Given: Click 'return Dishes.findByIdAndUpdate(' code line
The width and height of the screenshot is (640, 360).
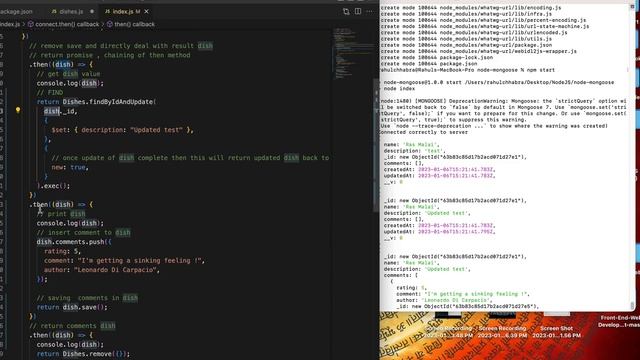Looking at the screenshot, I should click(x=96, y=102).
